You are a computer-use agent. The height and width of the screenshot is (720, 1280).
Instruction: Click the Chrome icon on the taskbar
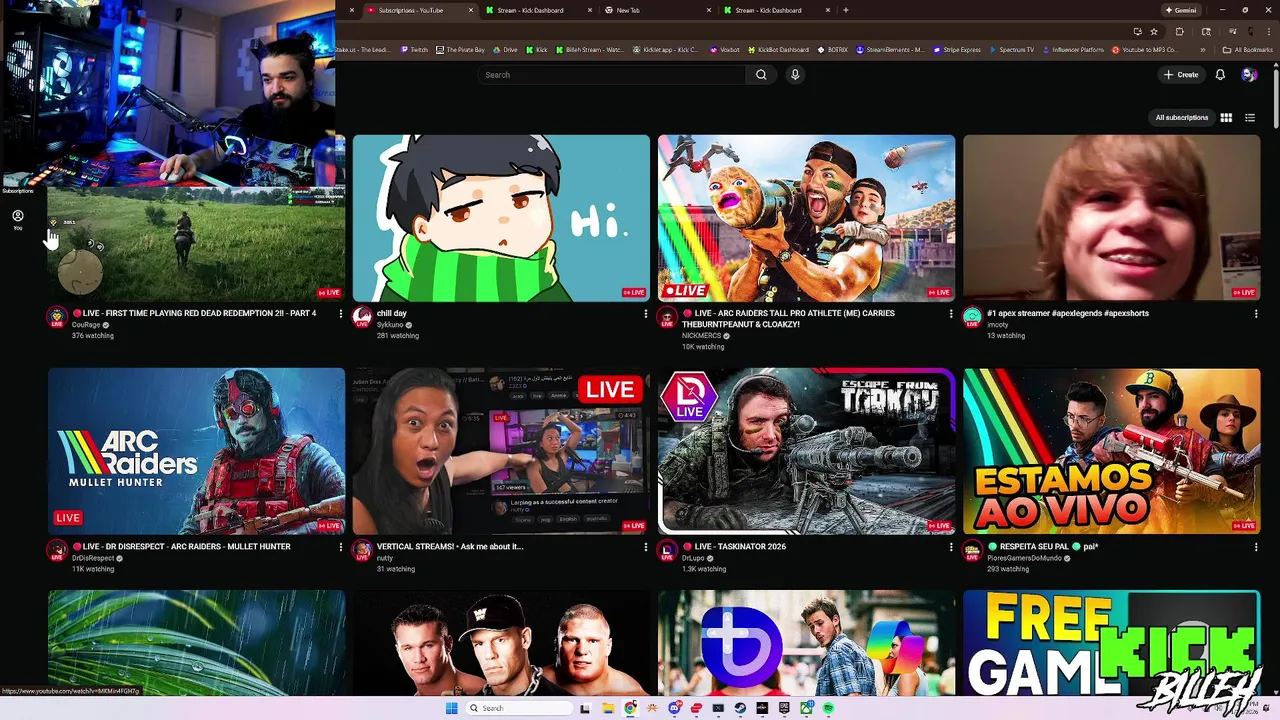[630, 708]
